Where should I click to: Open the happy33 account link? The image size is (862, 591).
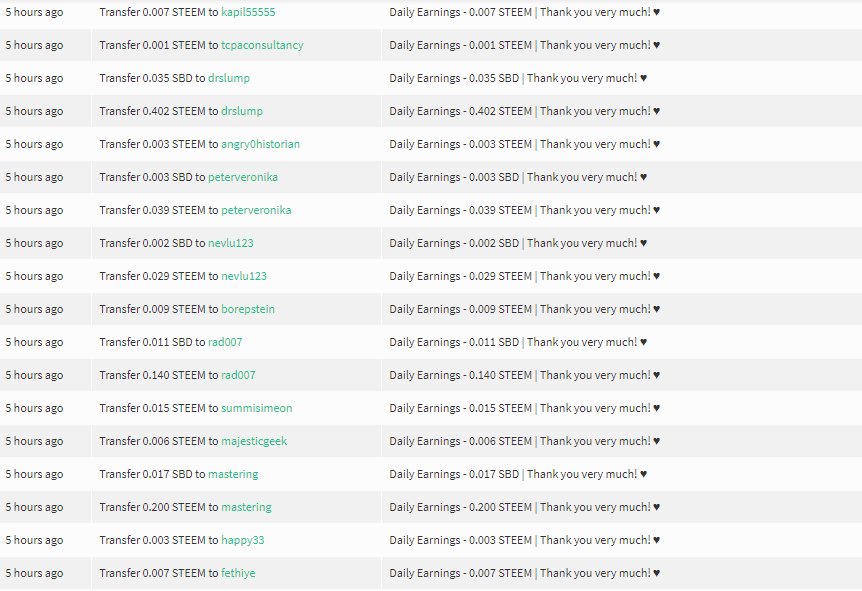pyautogui.click(x=242, y=540)
